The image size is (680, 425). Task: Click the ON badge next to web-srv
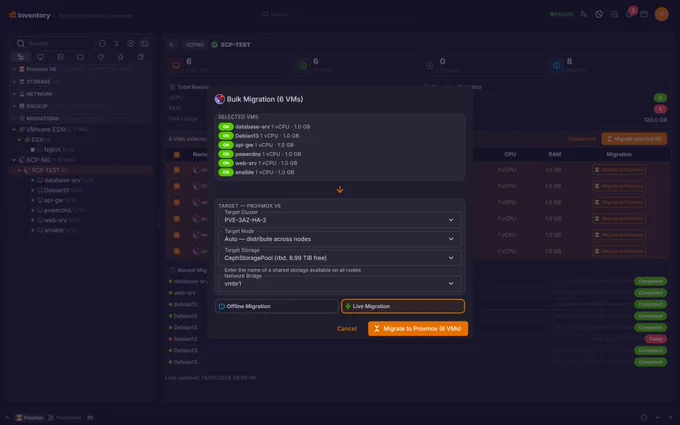(x=226, y=163)
